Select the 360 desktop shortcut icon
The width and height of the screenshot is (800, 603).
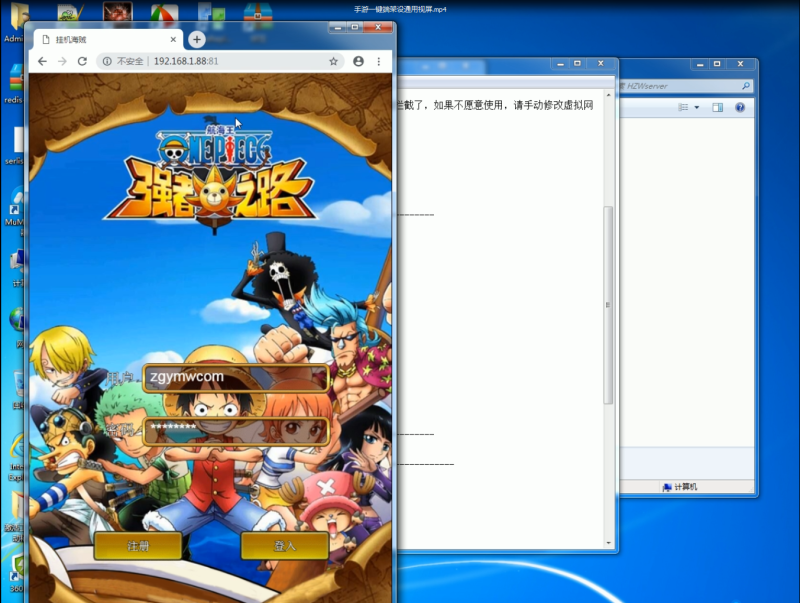15,574
